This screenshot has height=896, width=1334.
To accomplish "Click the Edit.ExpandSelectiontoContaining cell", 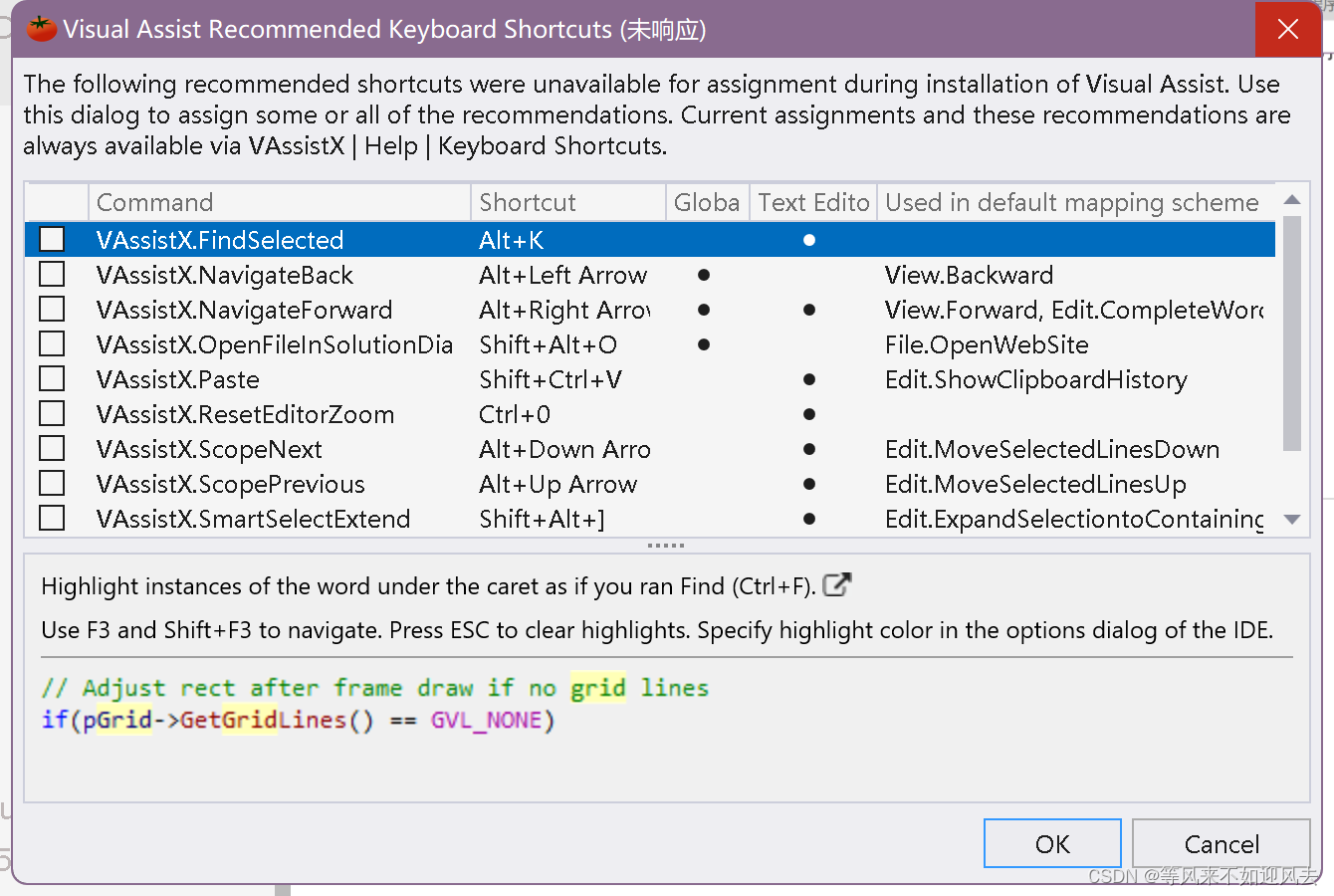I will tap(1074, 519).
